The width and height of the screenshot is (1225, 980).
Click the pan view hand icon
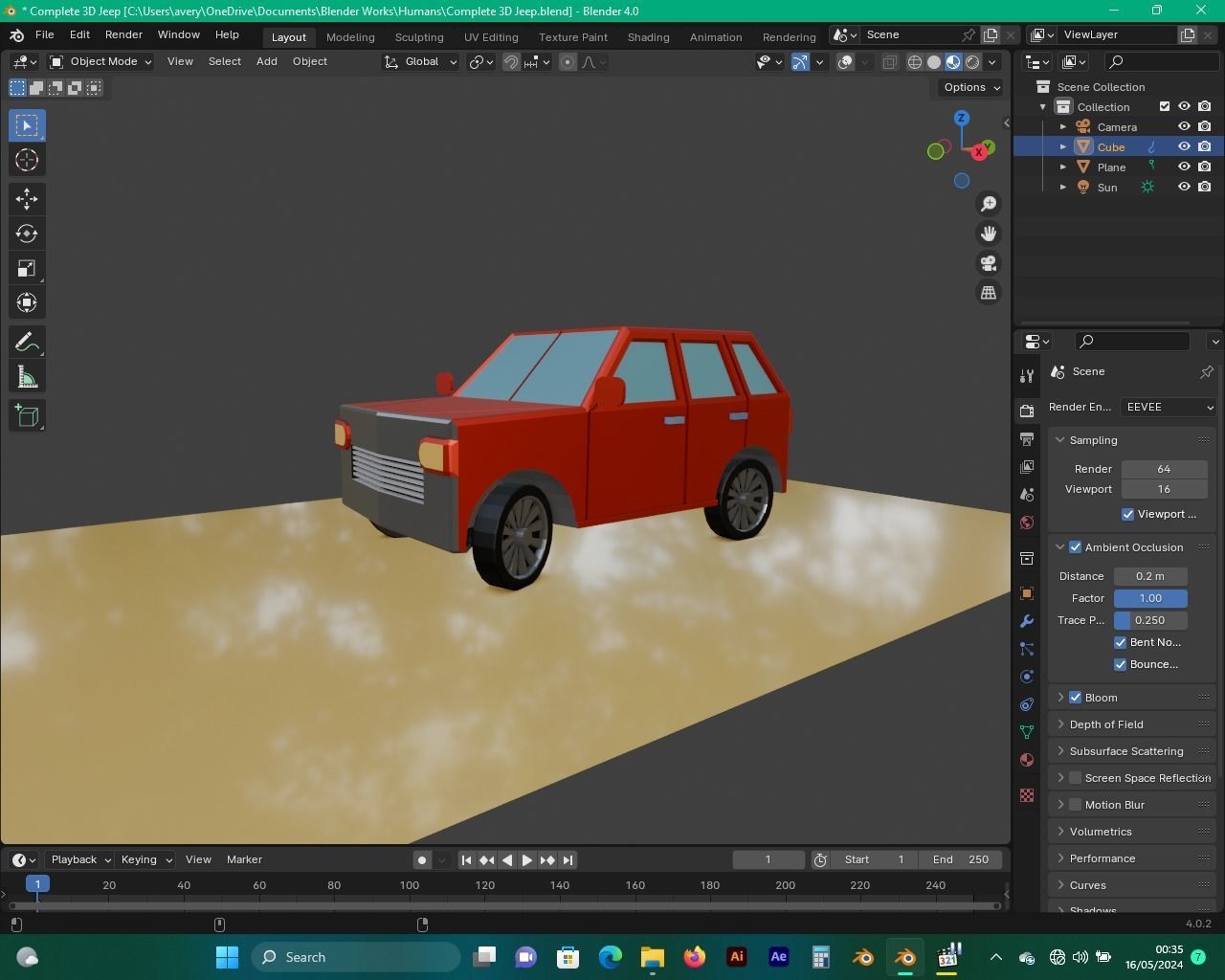pos(989,233)
